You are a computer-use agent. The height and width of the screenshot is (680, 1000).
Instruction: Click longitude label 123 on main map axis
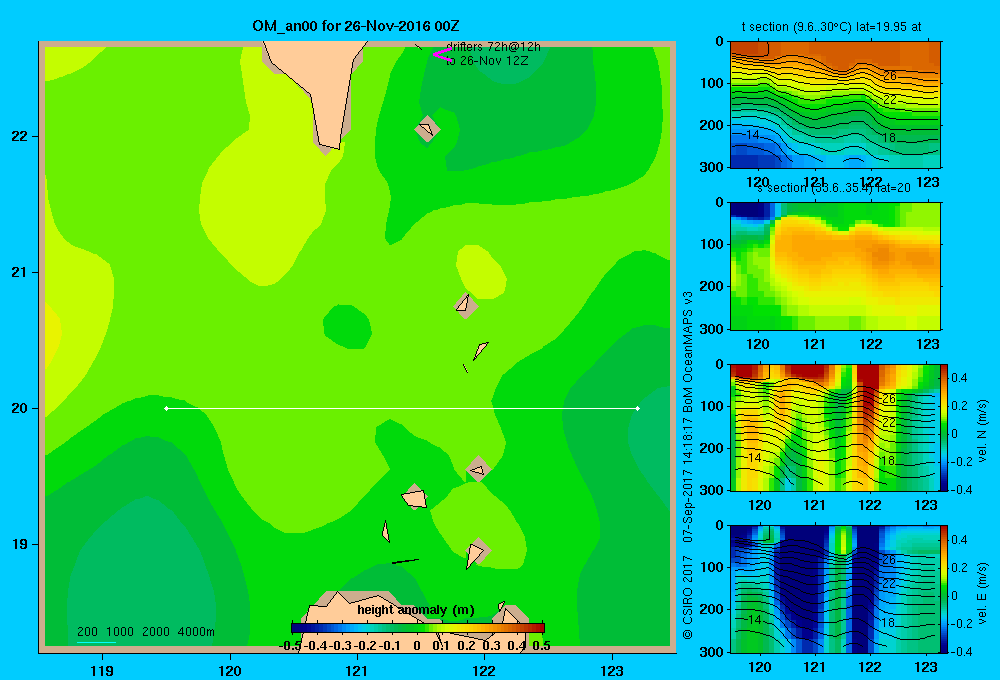point(612,670)
